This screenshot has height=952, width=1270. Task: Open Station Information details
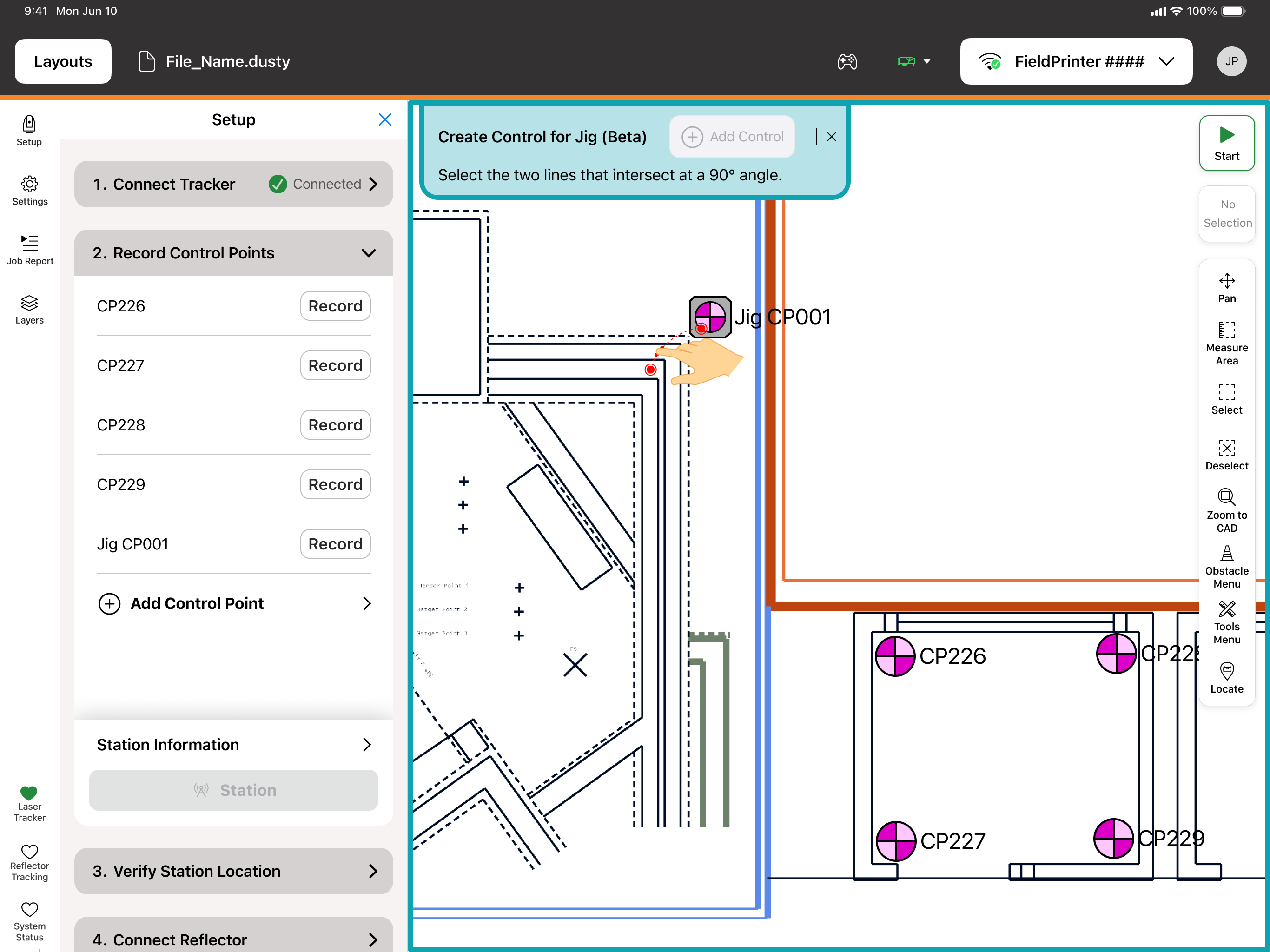(234, 744)
